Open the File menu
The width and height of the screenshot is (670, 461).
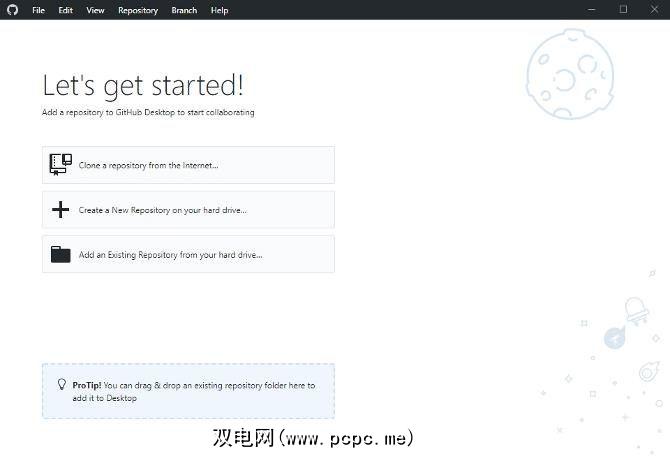point(38,10)
